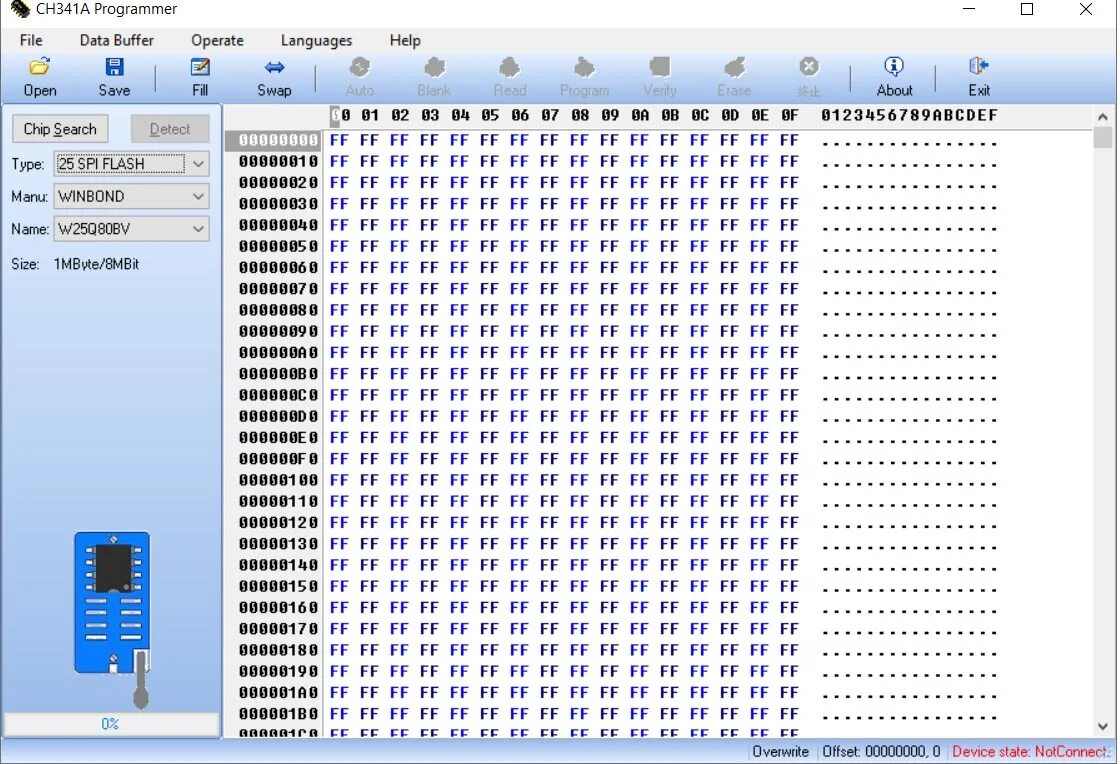Erase chip using Erase icon
The width and height of the screenshot is (1120, 764).
(734, 77)
